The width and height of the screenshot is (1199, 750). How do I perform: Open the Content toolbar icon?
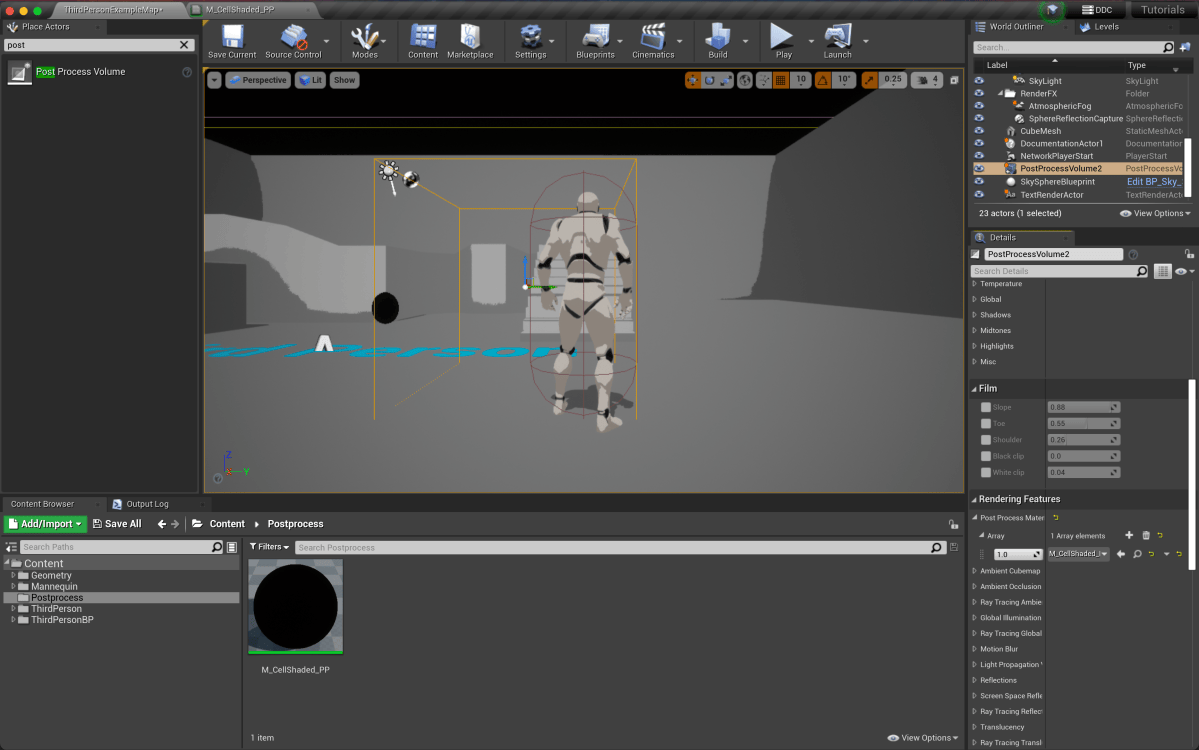pos(422,41)
